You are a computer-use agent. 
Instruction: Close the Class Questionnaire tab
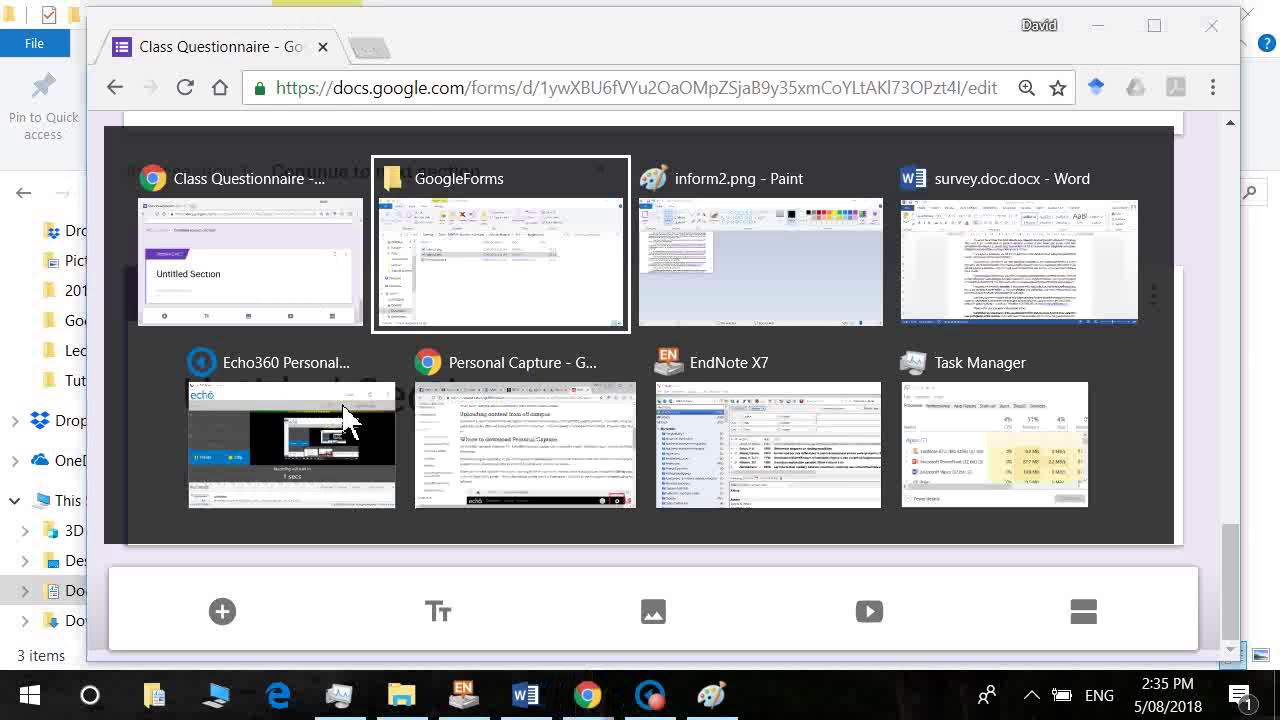pyautogui.click(x=323, y=47)
